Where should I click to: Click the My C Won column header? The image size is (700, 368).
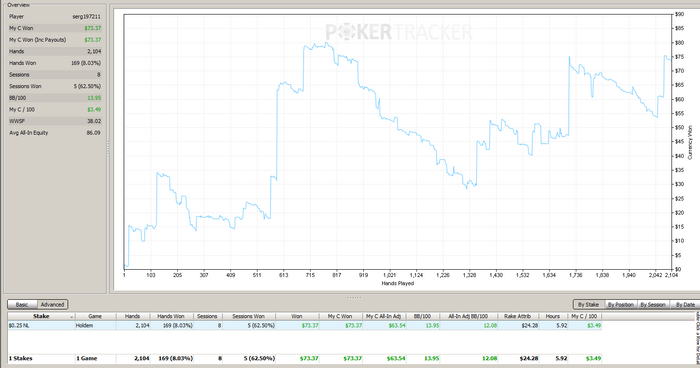tap(340, 316)
